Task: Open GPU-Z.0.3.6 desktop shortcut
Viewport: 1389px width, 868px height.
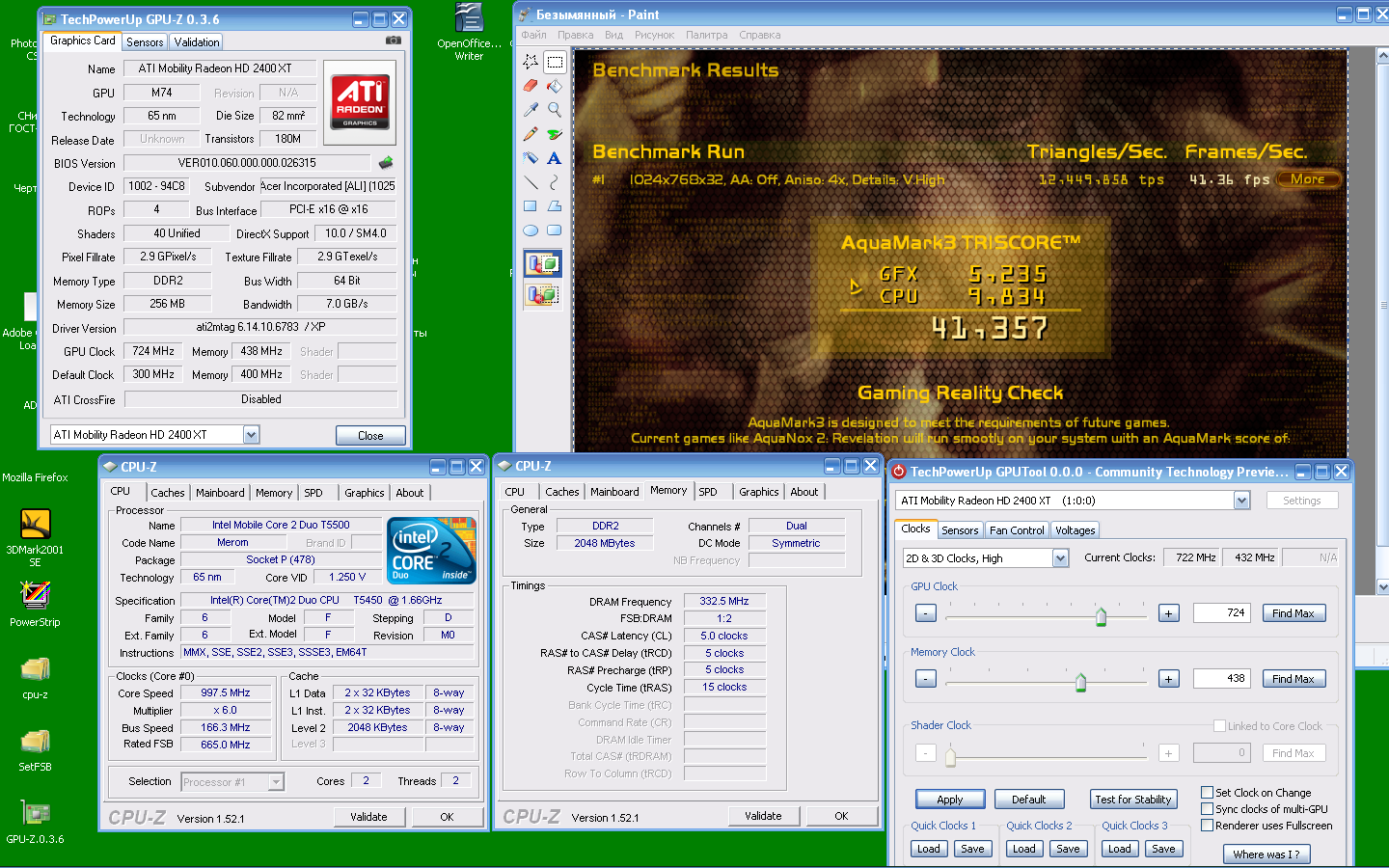Action: [x=35, y=822]
